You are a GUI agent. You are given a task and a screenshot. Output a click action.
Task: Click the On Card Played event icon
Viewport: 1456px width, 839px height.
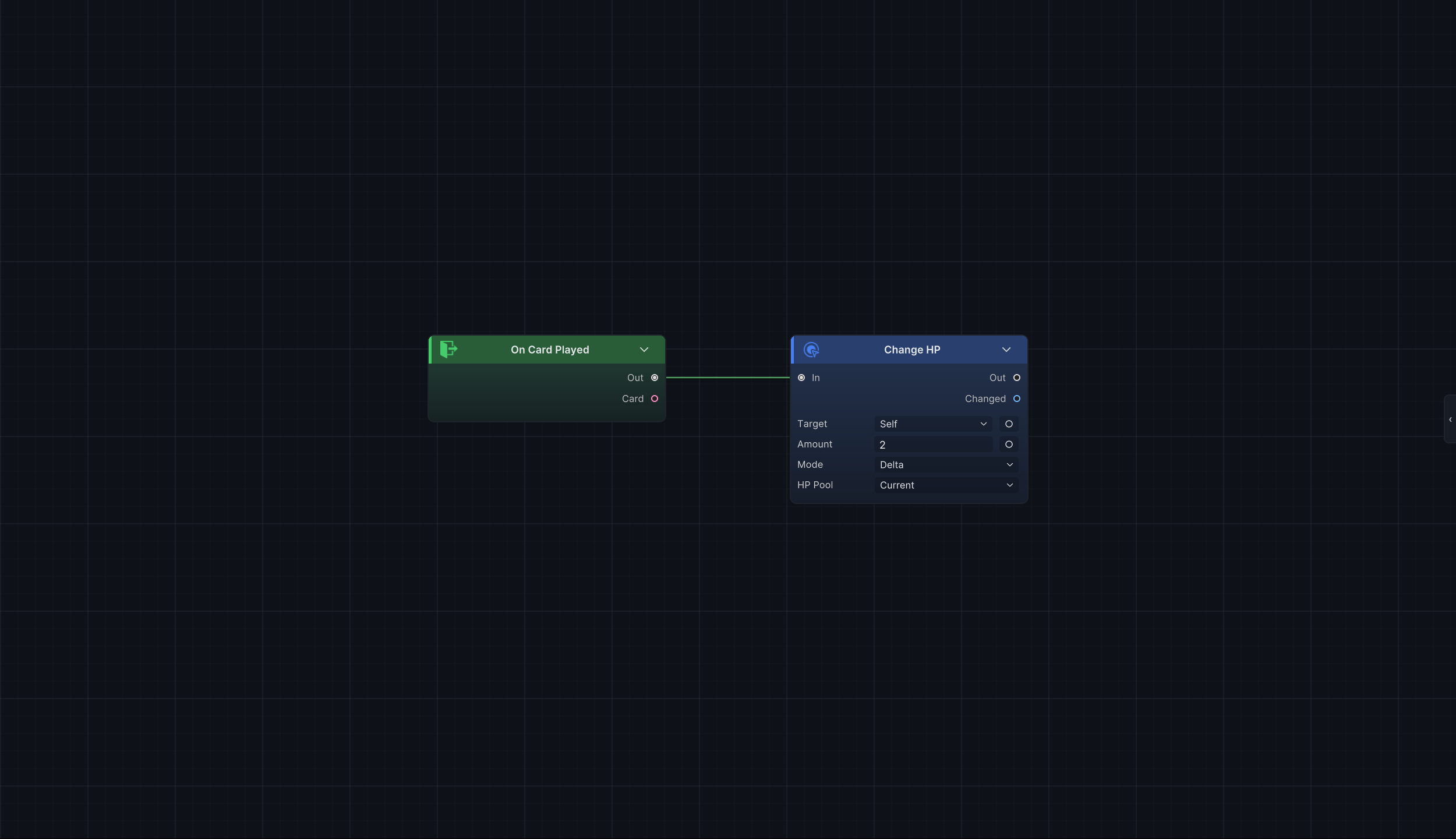coord(448,350)
